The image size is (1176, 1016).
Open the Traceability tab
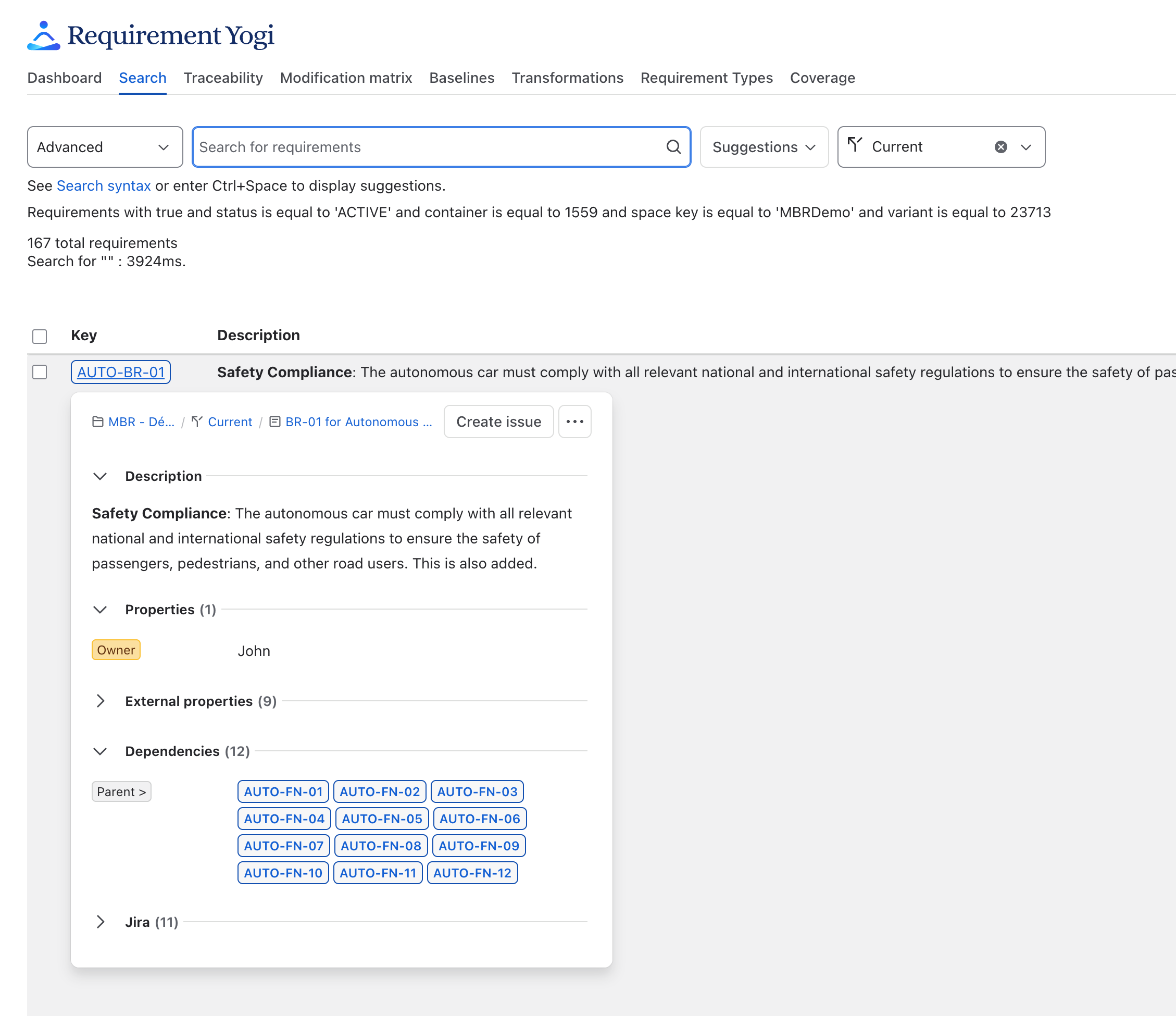[x=223, y=78]
